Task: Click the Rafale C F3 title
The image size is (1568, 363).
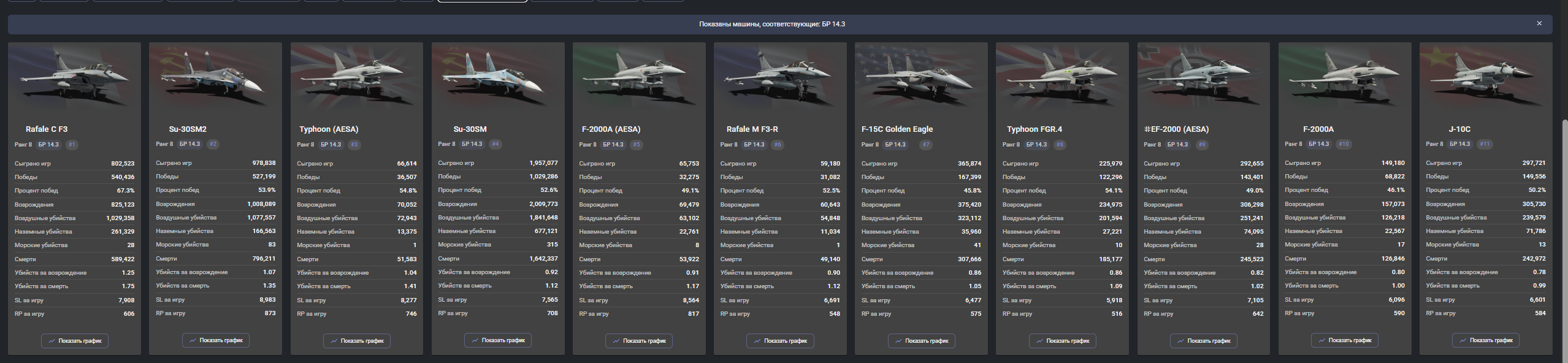Action: (47, 129)
